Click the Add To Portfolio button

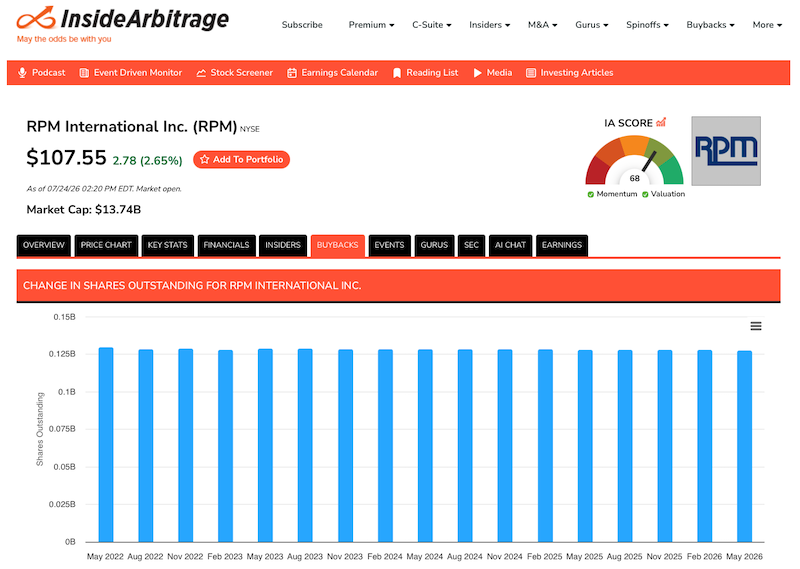click(x=241, y=160)
